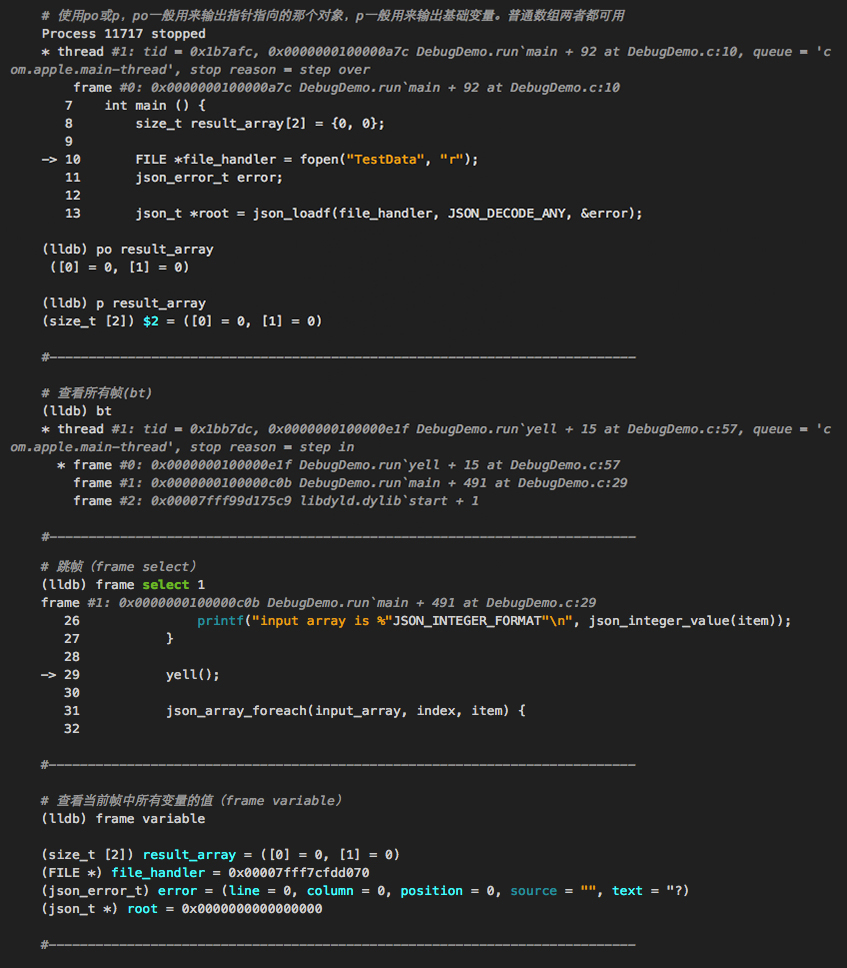The image size is (847, 968).
Task: Click the json_array_foreach statement on line 31
Action: pyautogui.click(x=345, y=711)
